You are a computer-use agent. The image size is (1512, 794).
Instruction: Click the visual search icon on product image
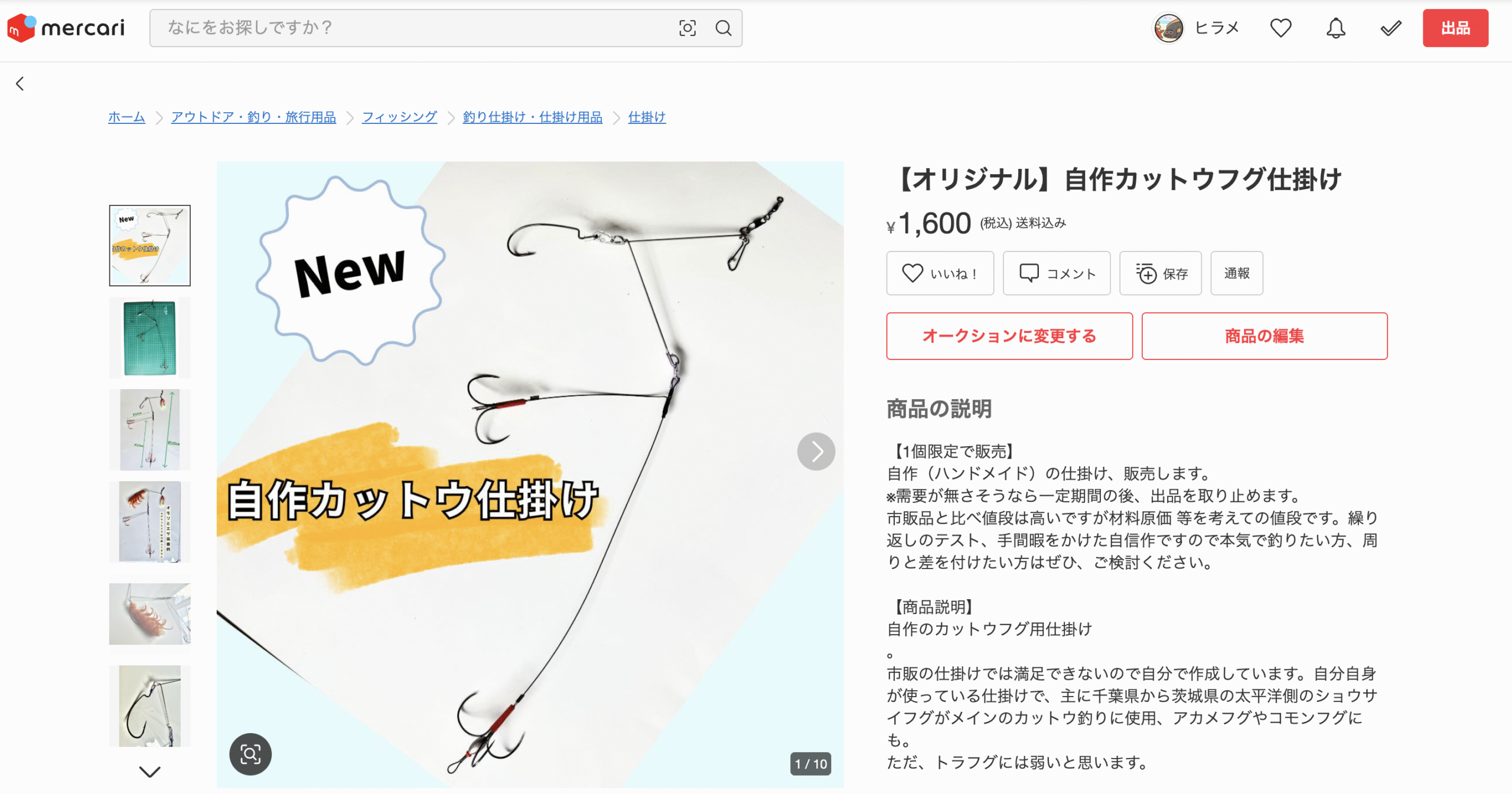click(x=250, y=754)
